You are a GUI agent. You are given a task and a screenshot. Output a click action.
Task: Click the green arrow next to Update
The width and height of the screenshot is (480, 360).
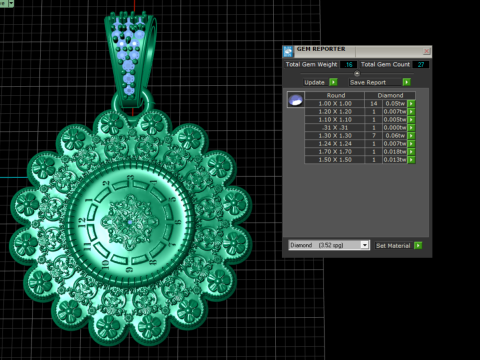333,82
